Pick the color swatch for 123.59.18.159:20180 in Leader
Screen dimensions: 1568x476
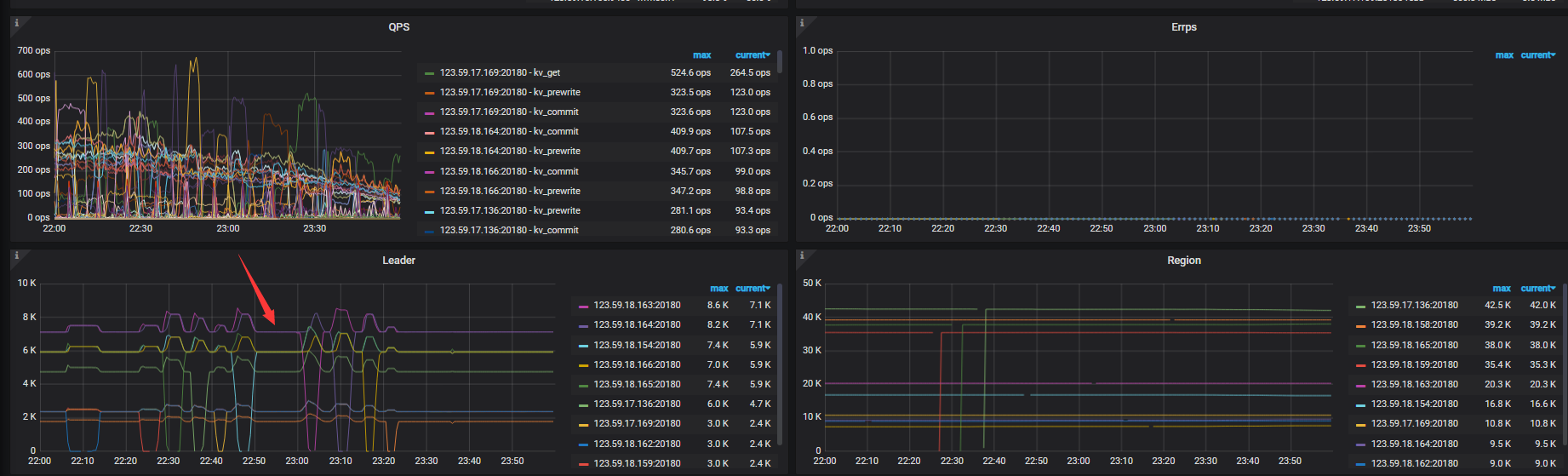pos(583,464)
